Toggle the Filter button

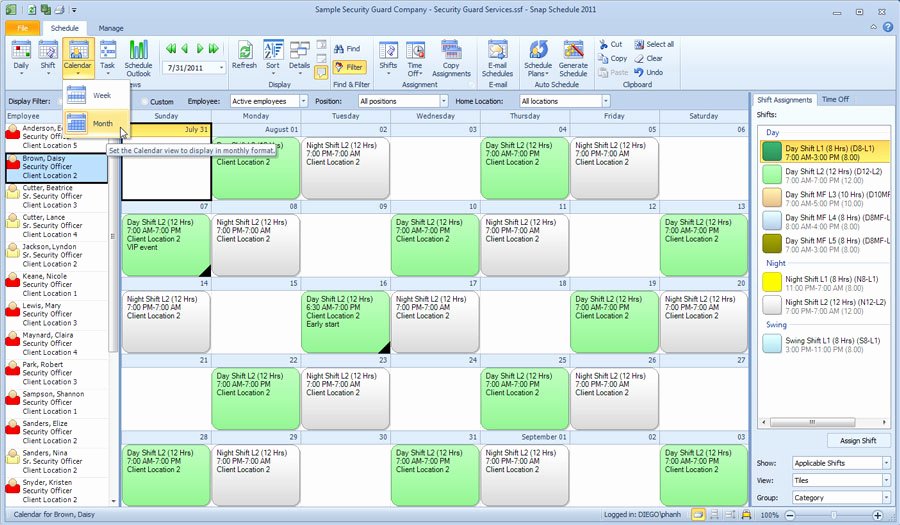point(349,67)
